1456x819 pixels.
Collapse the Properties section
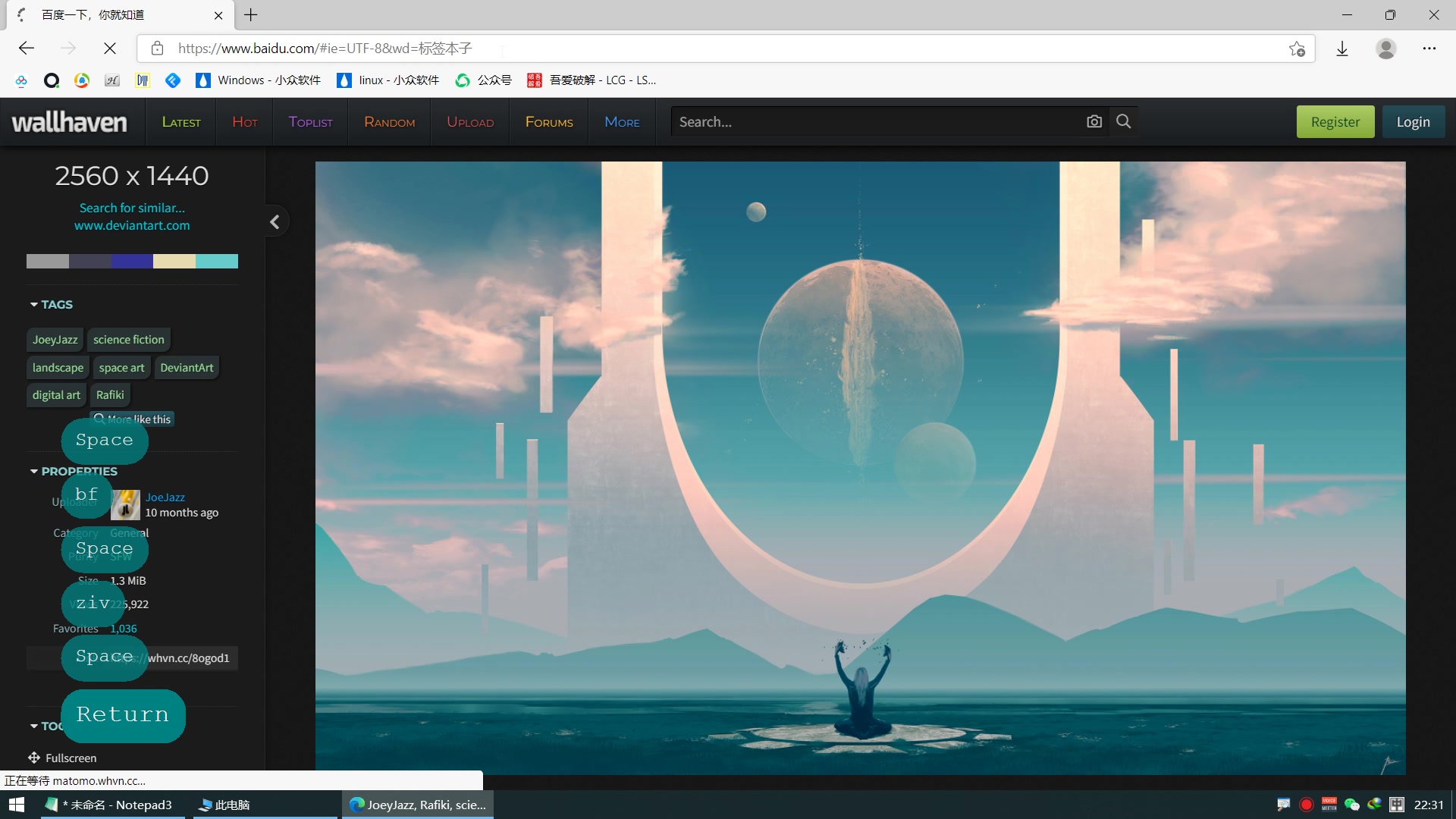pyautogui.click(x=74, y=471)
